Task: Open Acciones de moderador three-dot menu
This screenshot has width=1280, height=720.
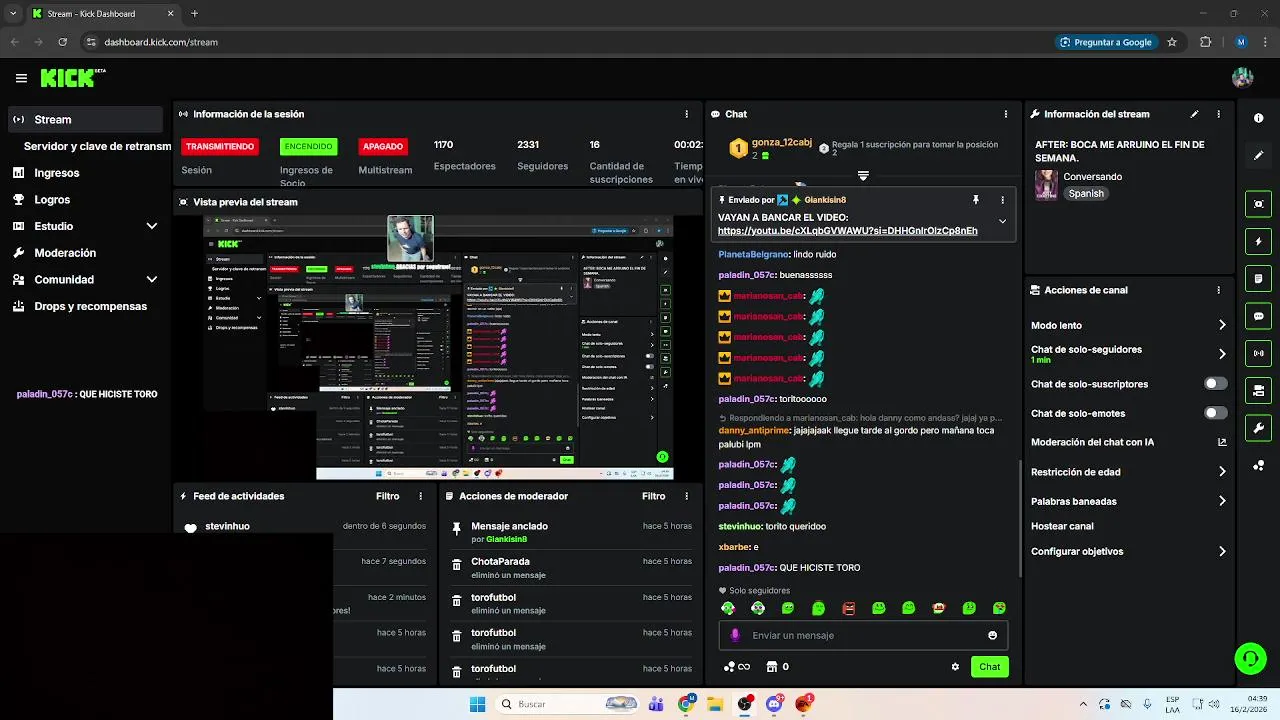Action: pos(686,496)
